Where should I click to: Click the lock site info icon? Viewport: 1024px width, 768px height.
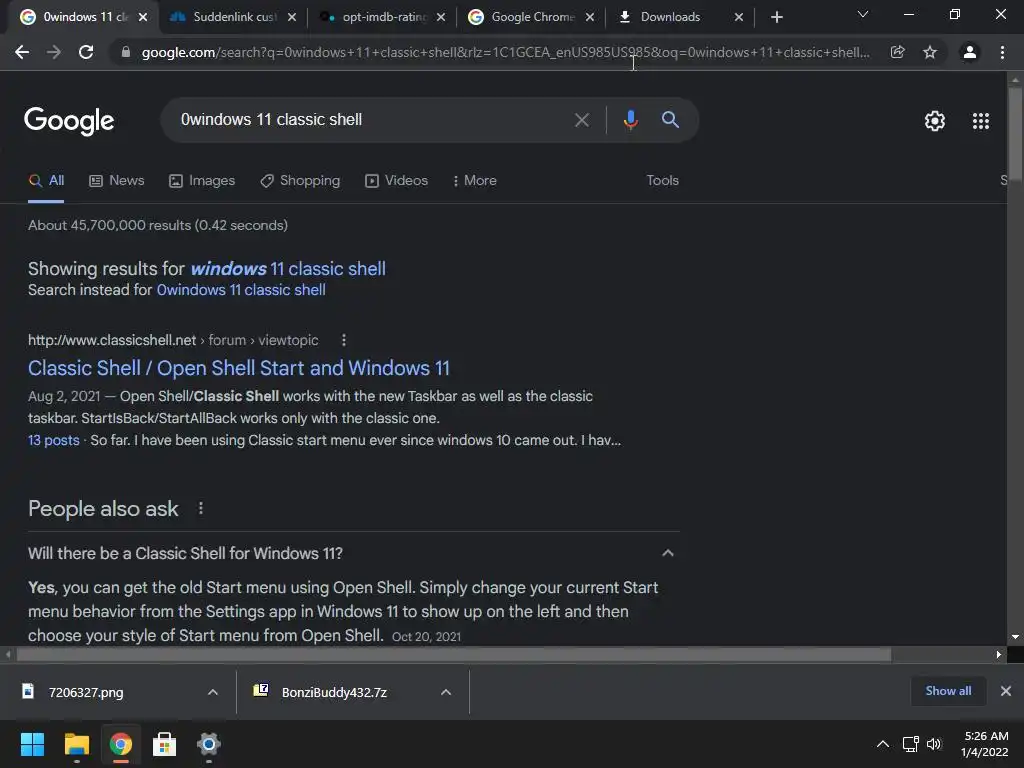(126, 52)
